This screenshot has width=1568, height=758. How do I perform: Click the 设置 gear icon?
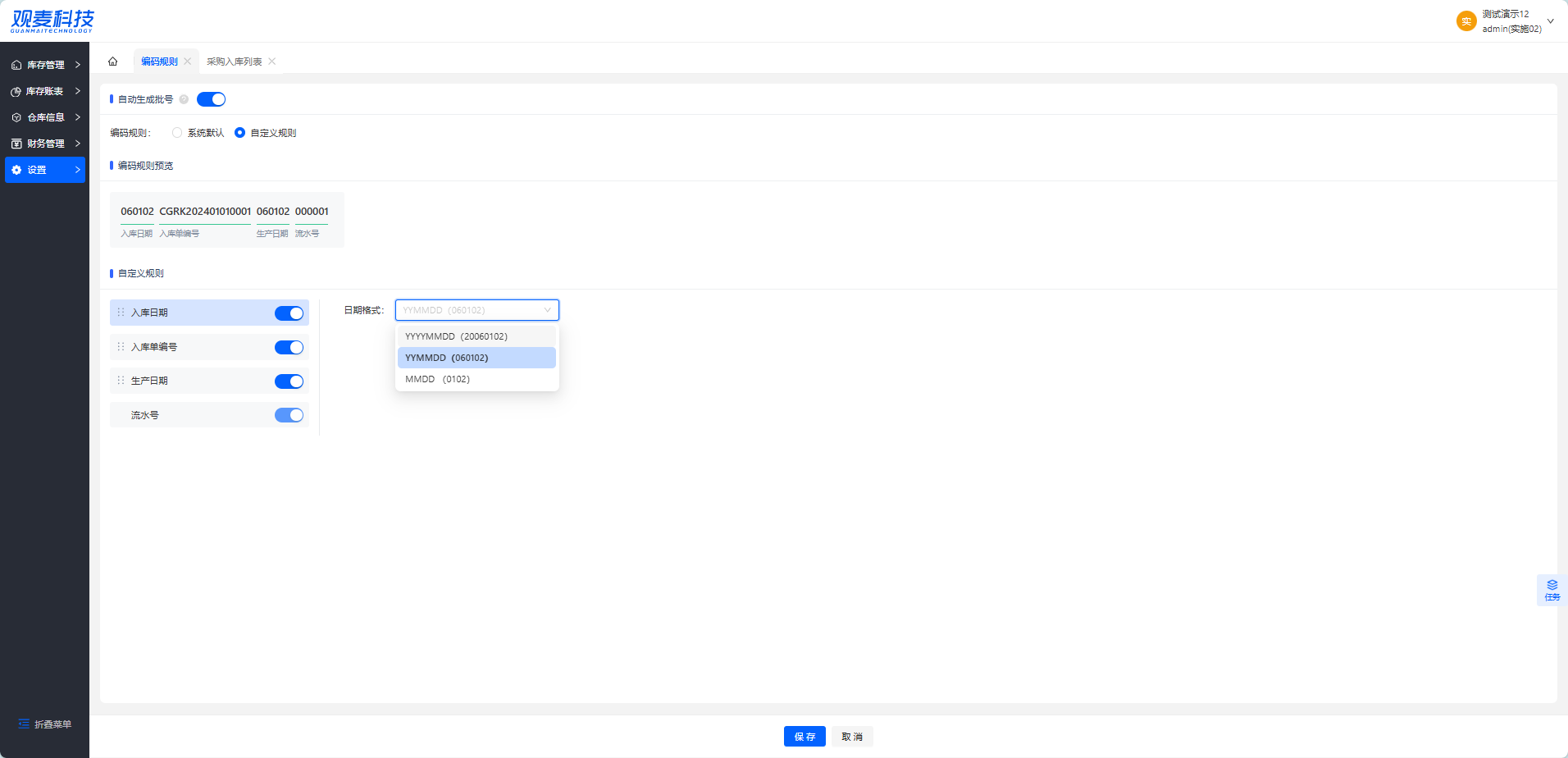coord(16,170)
